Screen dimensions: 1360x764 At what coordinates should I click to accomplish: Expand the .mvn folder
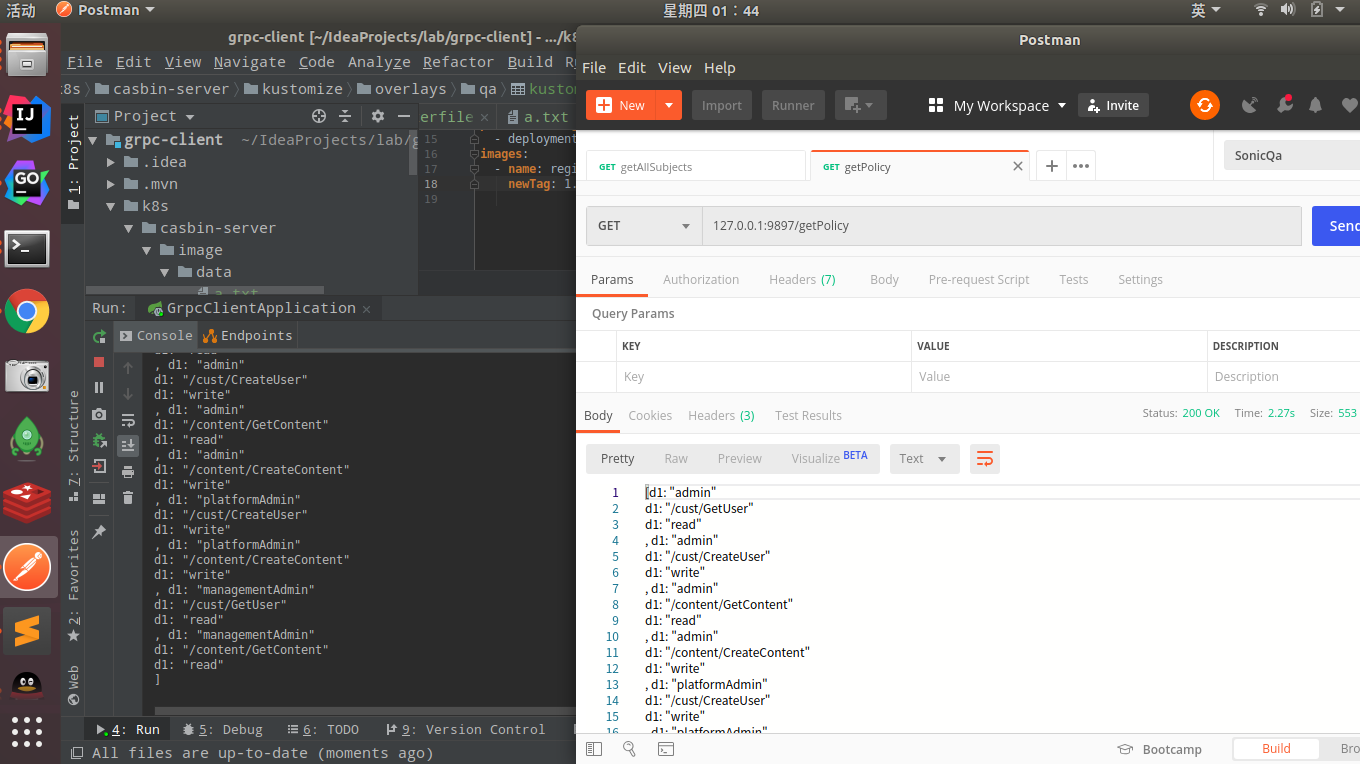tap(111, 184)
